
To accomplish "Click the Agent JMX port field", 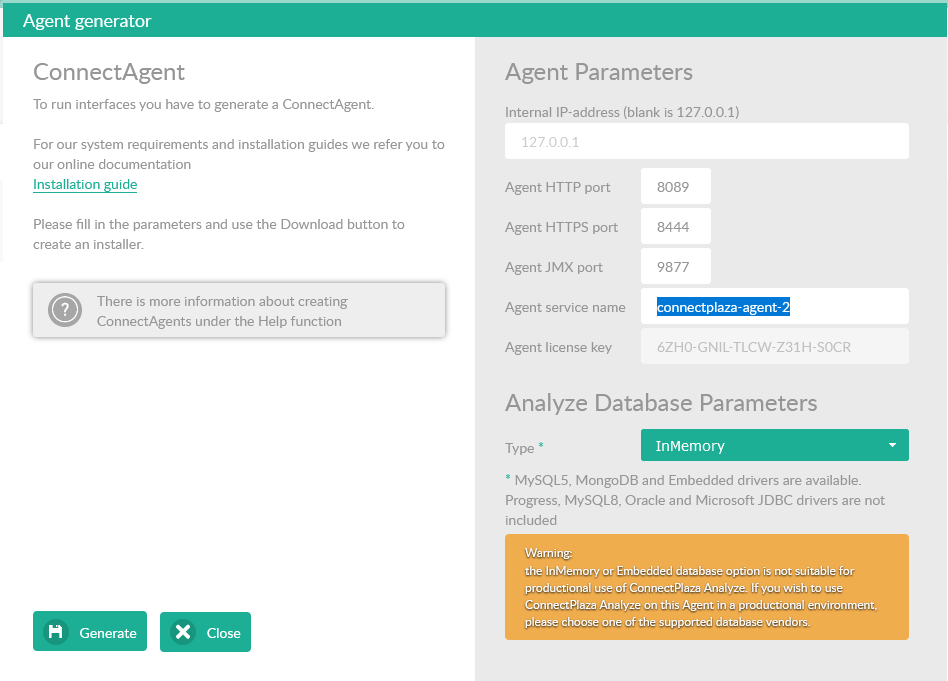I will [676, 267].
